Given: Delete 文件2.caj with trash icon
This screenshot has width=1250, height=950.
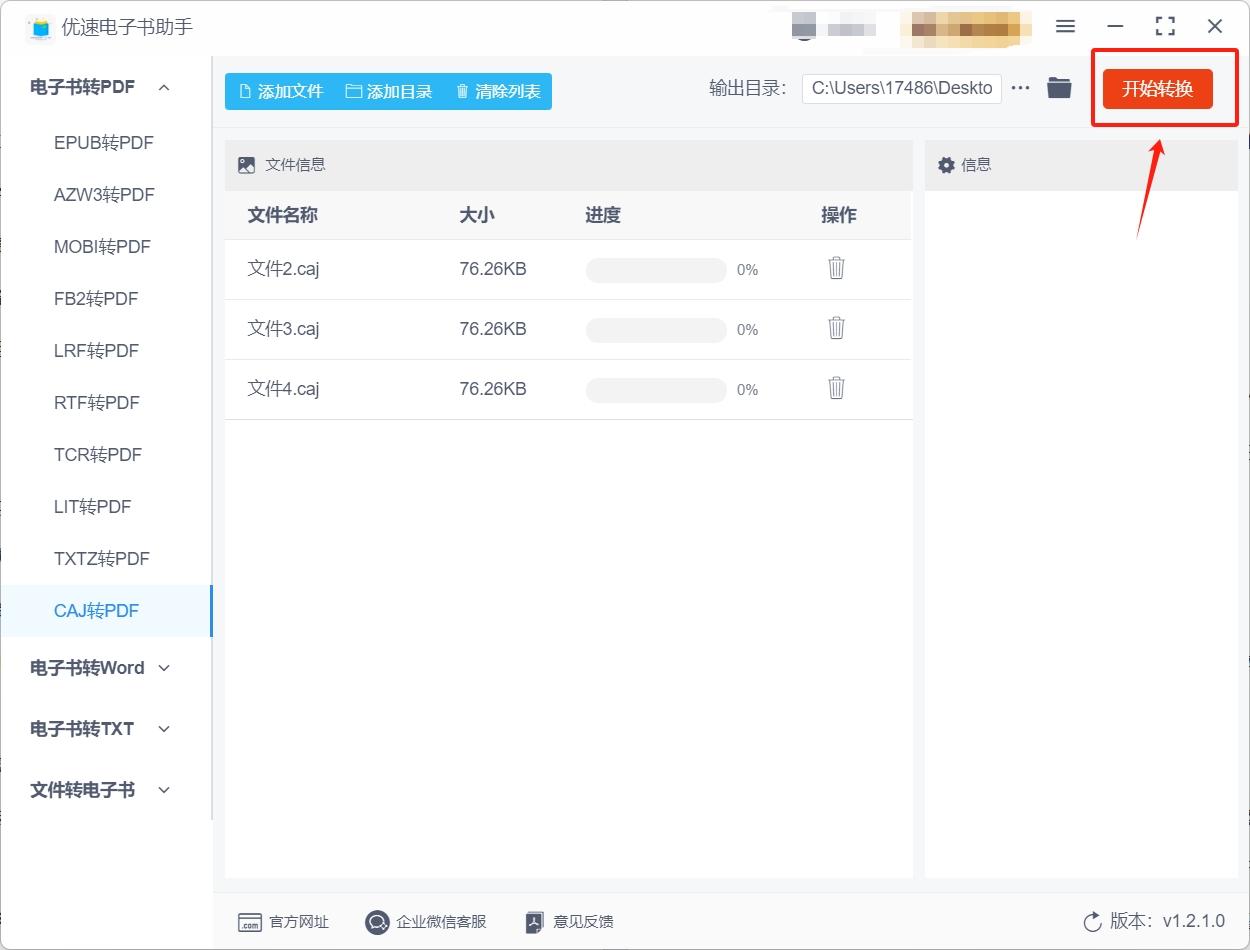Looking at the screenshot, I should (837, 268).
